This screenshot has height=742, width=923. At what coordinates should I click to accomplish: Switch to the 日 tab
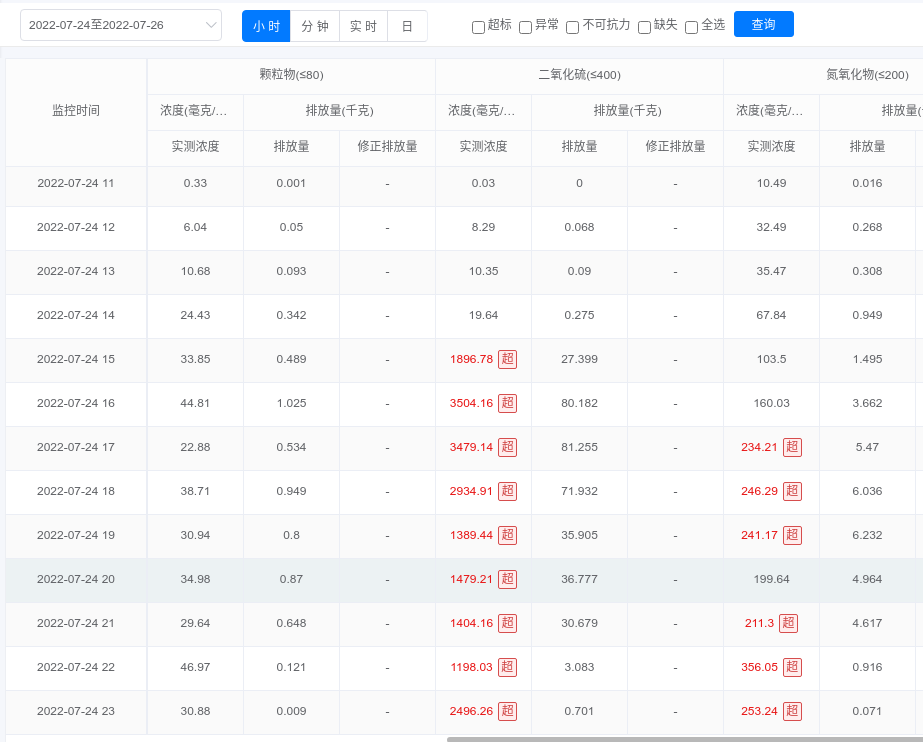pos(407,26)
